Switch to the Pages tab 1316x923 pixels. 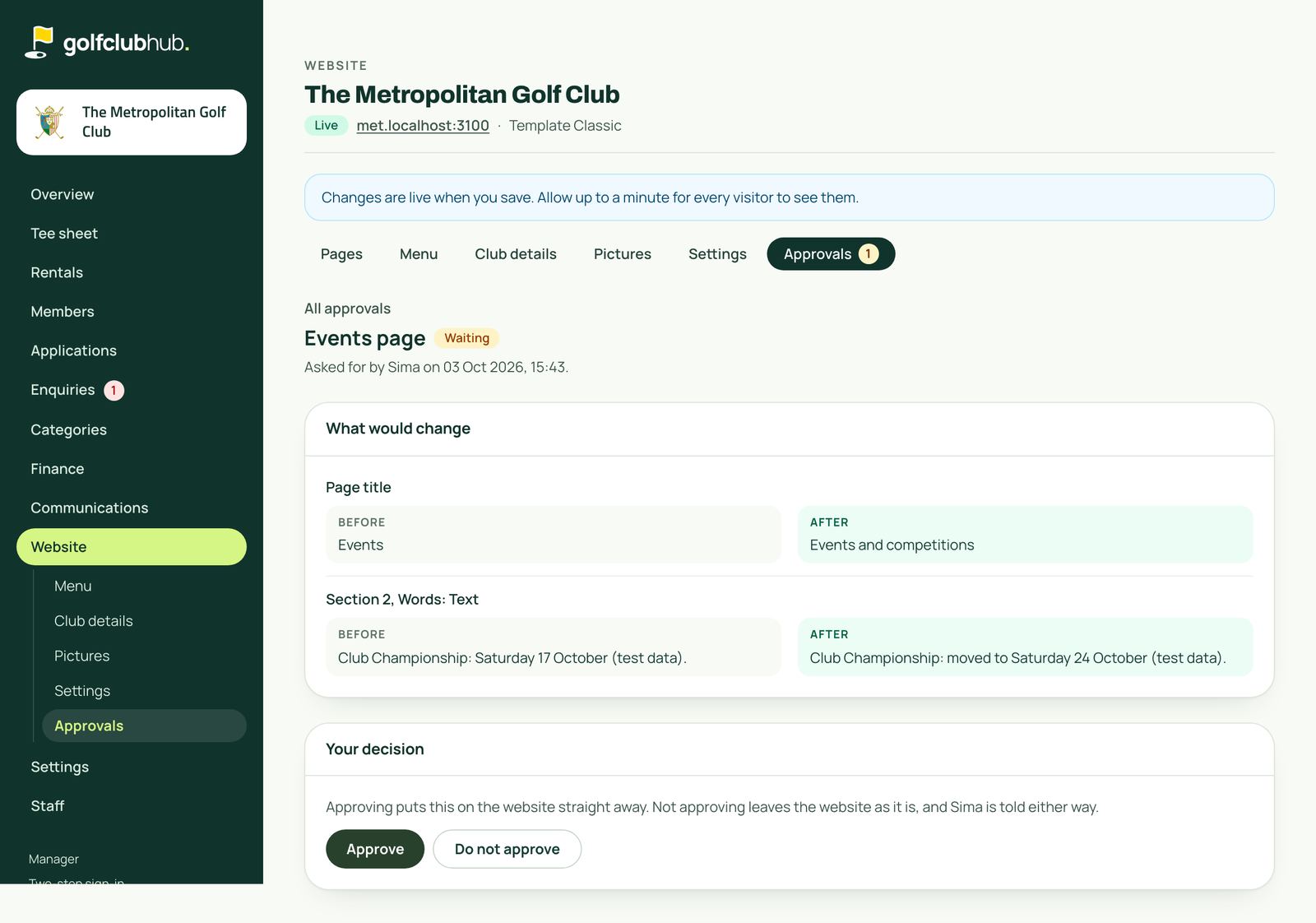pos(341,254)
